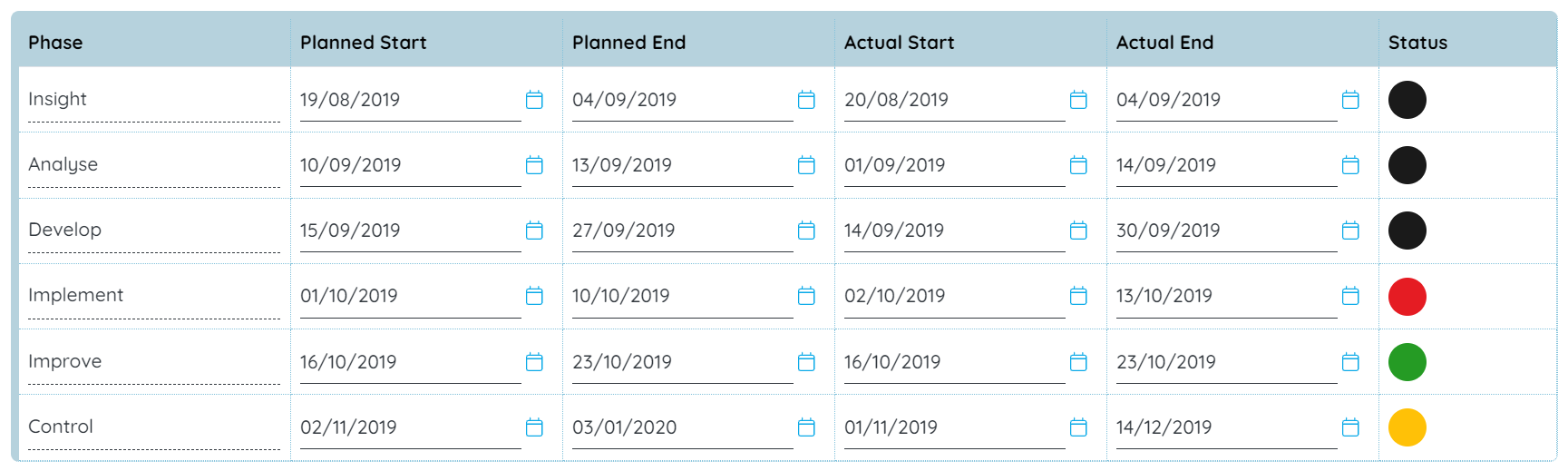Open calendar picker for Improve actual end
The width and height of the screenshot is (1568, 471).
click(1350, 362)
